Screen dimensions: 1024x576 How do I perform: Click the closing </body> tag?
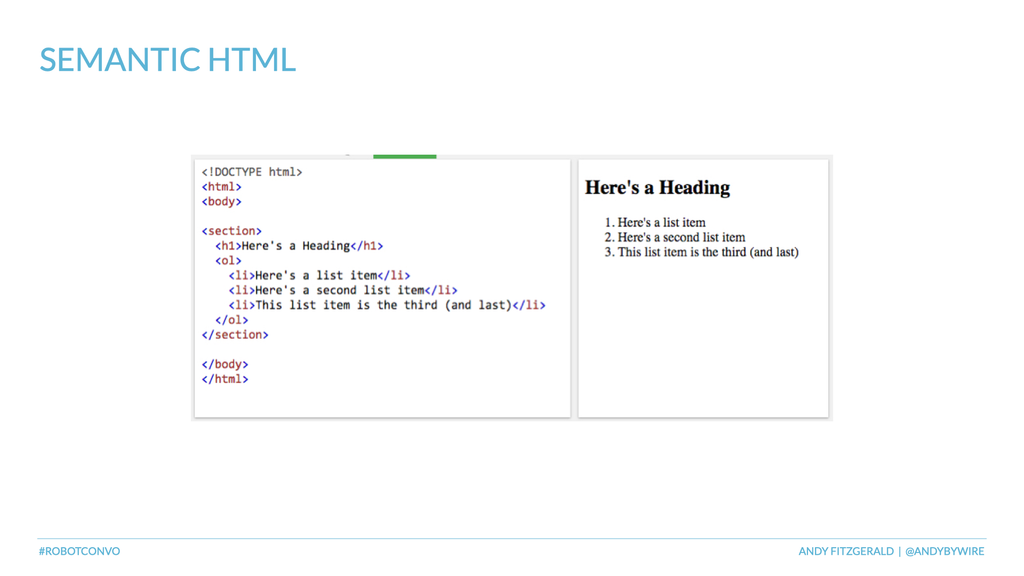coord(225,364)
